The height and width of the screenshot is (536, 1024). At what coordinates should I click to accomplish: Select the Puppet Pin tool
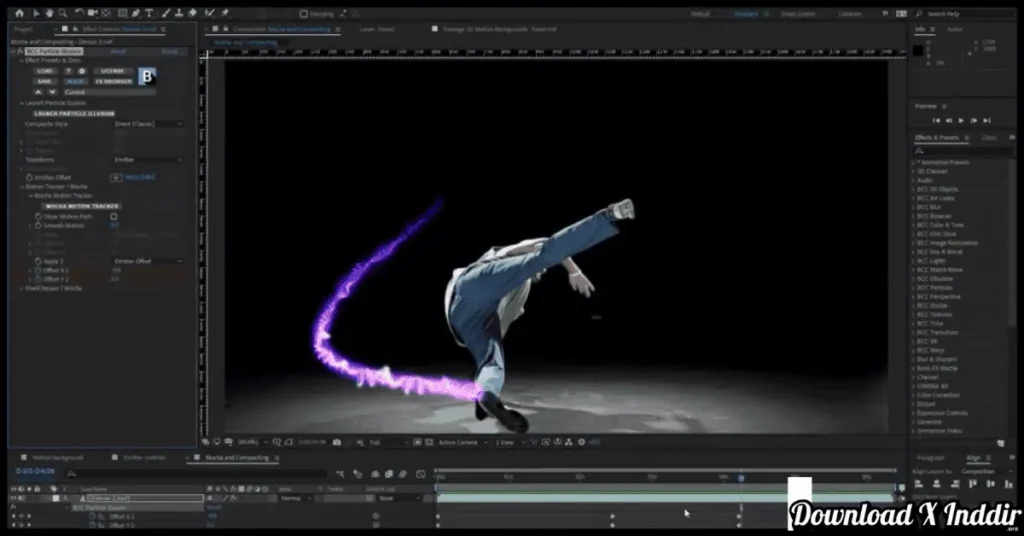coord(225,13)
